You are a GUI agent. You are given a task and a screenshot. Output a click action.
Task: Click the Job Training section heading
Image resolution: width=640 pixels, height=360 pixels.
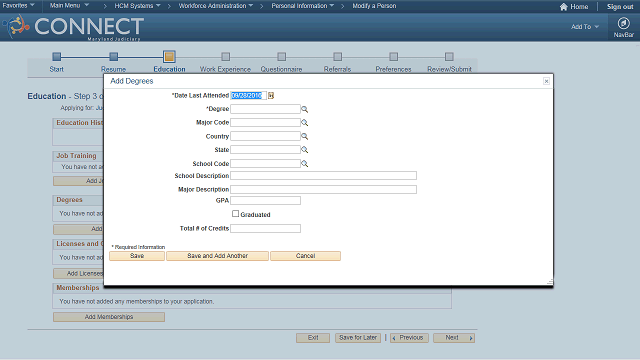[76, 156]
